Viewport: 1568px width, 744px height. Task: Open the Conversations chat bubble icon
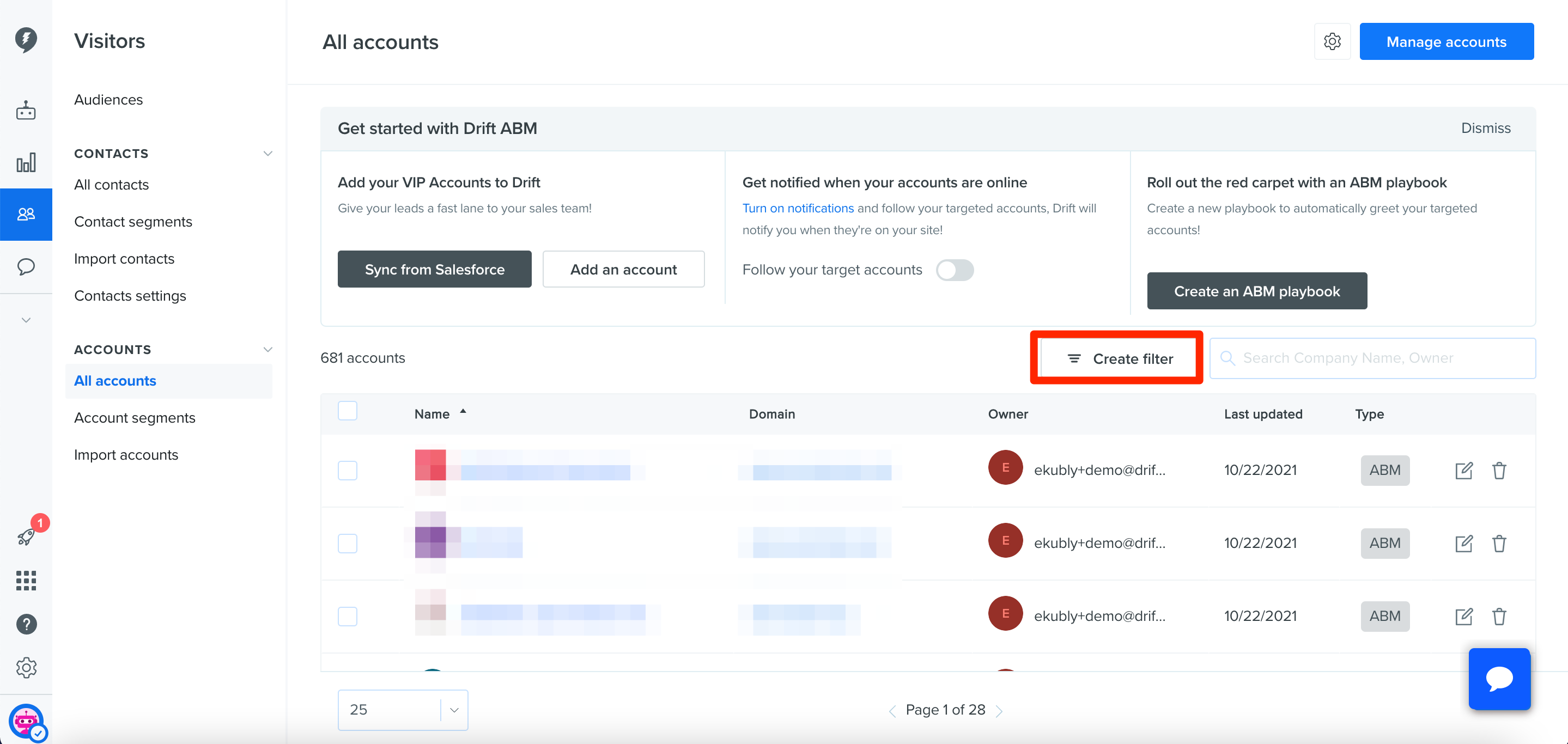click(x=26, y=266)
